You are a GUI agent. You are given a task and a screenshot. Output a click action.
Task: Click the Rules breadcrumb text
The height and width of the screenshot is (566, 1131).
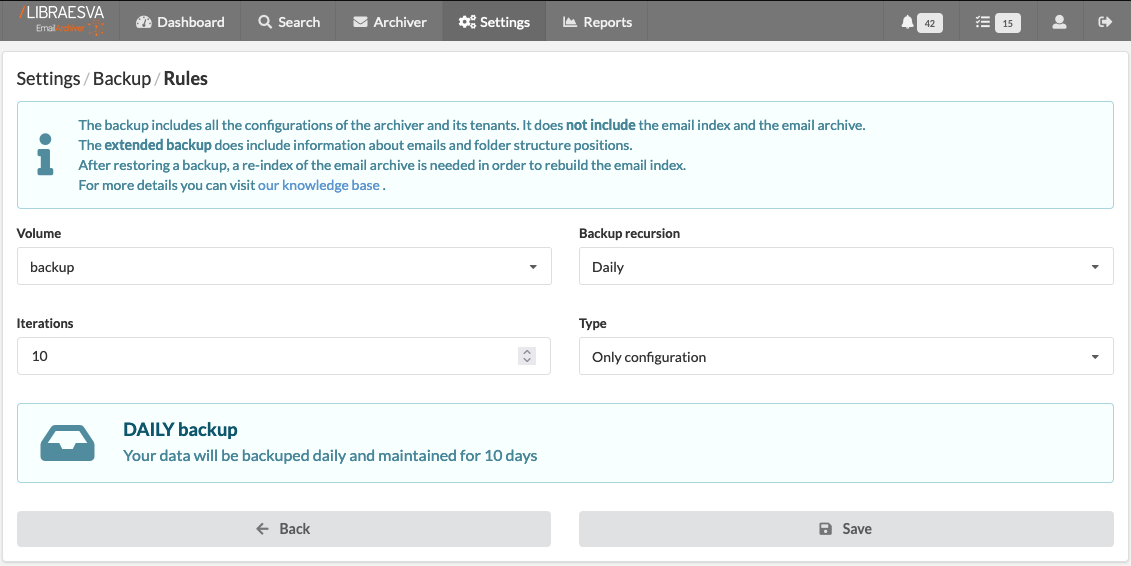(x=185, y=79)
